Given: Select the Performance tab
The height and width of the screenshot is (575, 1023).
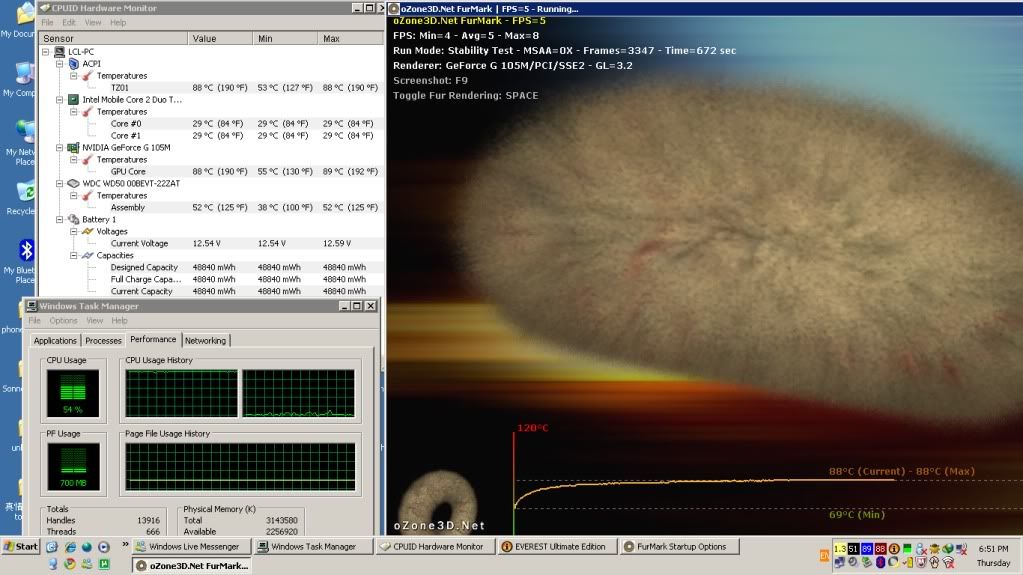Looking at the screenshot, I should coord(153,339).
